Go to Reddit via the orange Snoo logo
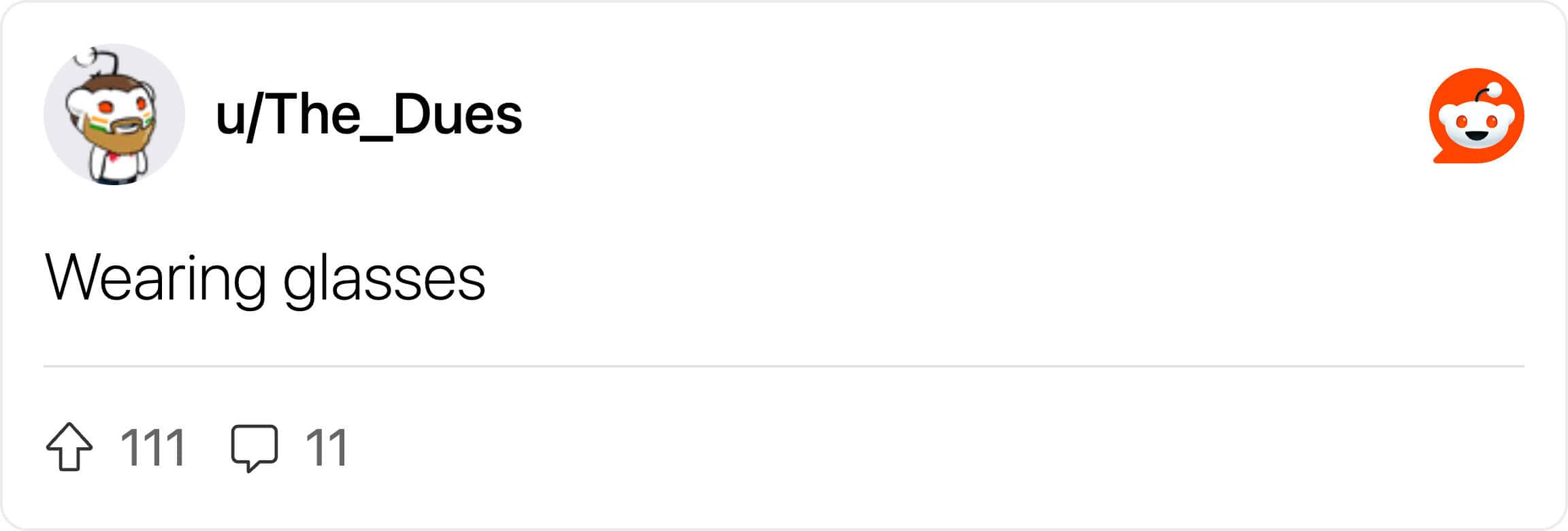Viewport: 1568px width, 531px height. tap(1476, 116)
